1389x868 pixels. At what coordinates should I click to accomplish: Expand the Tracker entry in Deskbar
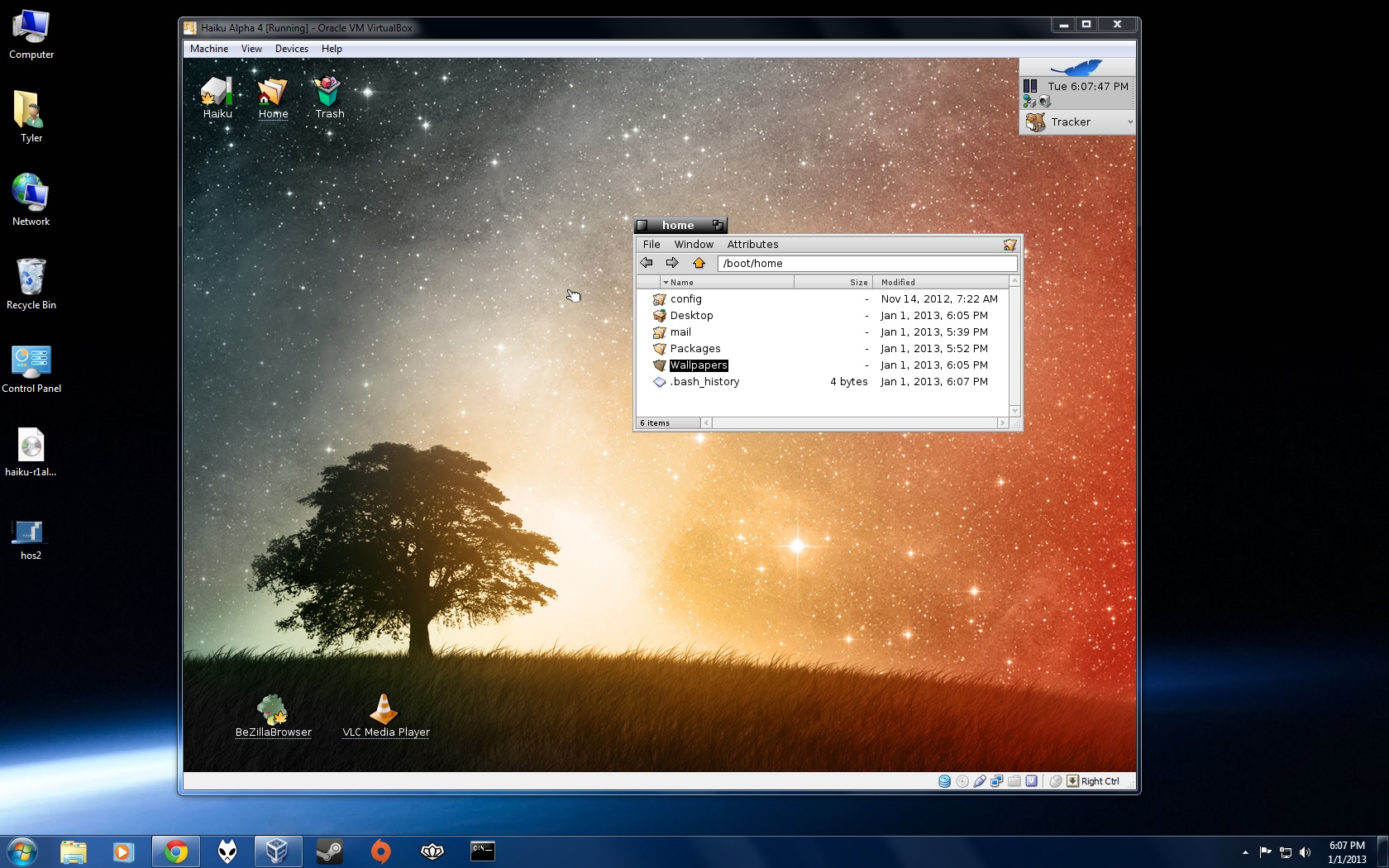[x=1129, y=122]
